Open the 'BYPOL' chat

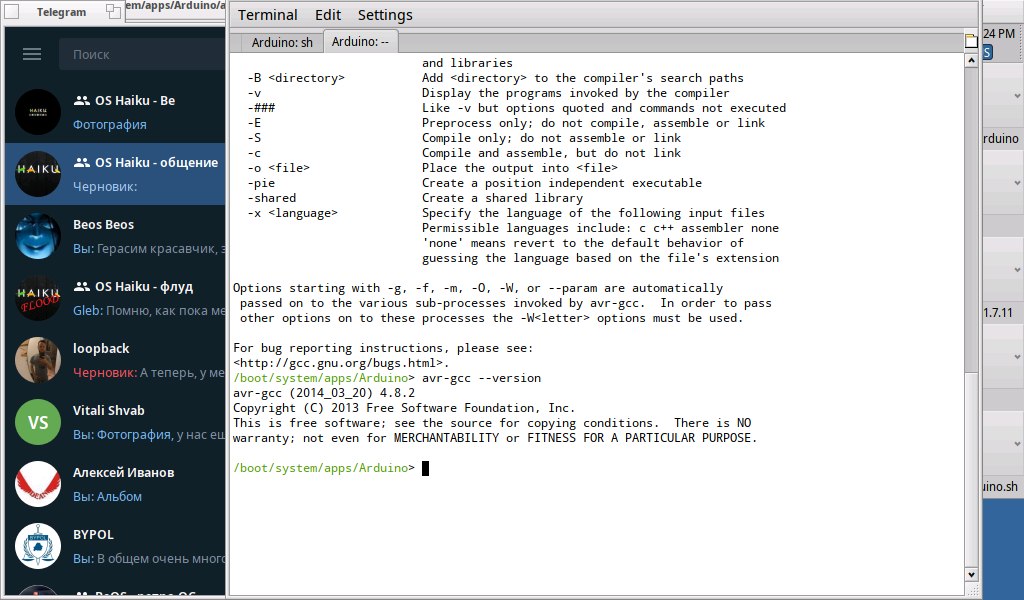[x=116, y=546]
